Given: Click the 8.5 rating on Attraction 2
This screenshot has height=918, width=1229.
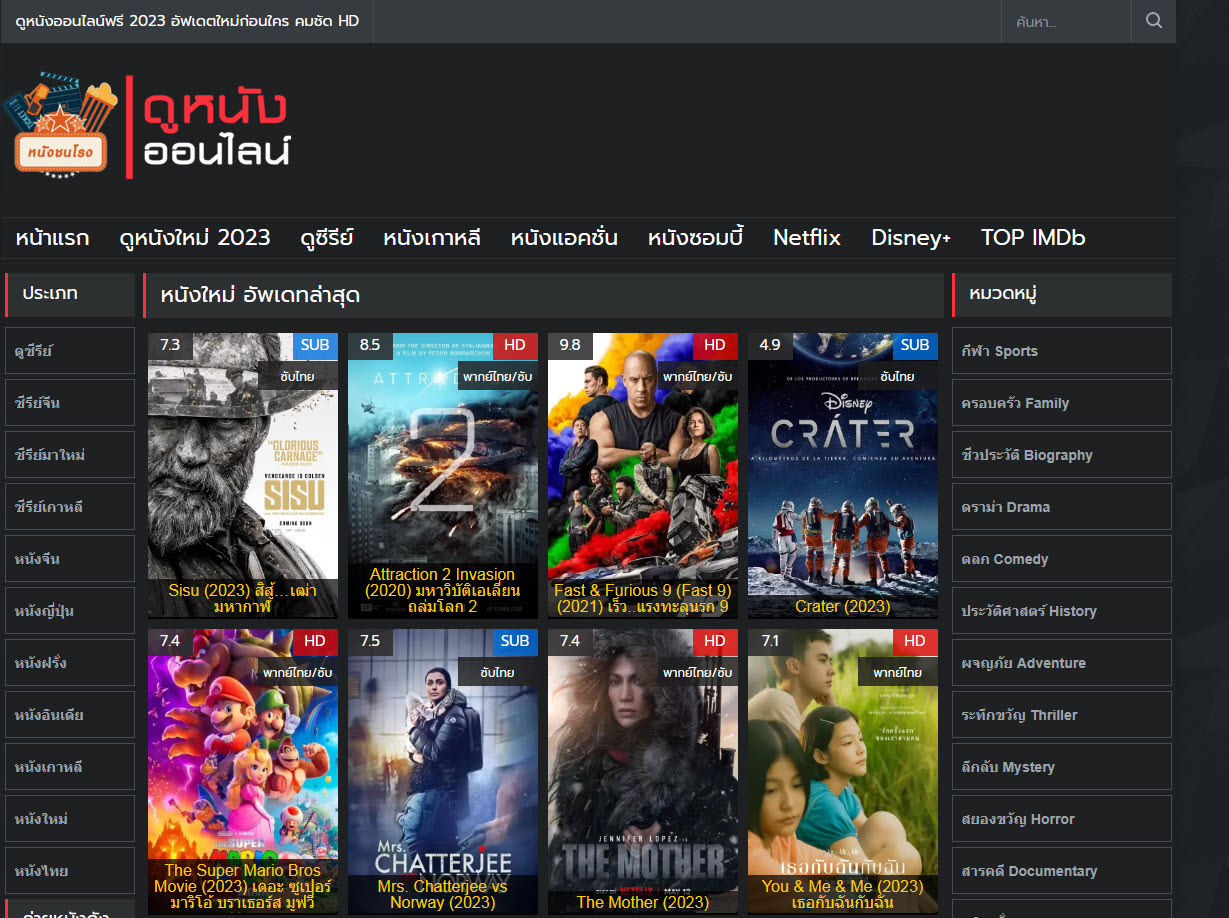Looking at the screenshot, I should [x=370, y=345].
